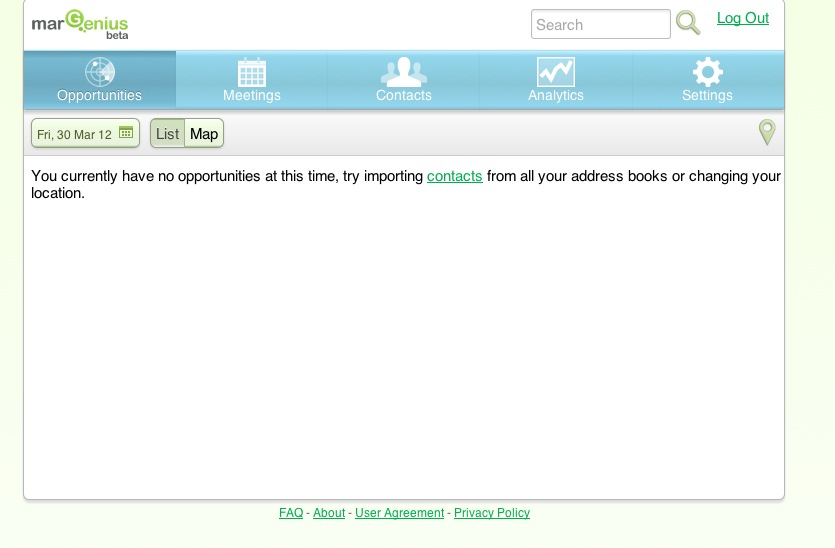835x548 pixels.
Task: Open the Meetings tab
Action: [x=251, y=80]
